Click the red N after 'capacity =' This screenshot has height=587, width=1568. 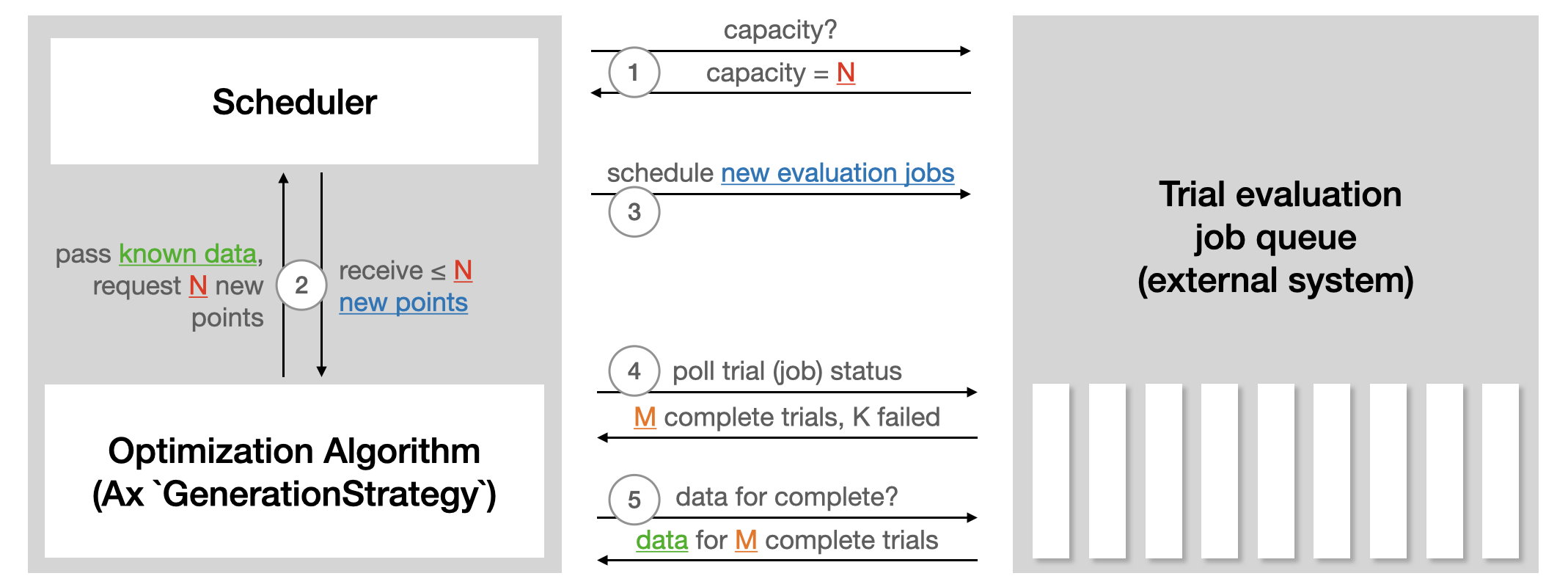pos(846,73)
